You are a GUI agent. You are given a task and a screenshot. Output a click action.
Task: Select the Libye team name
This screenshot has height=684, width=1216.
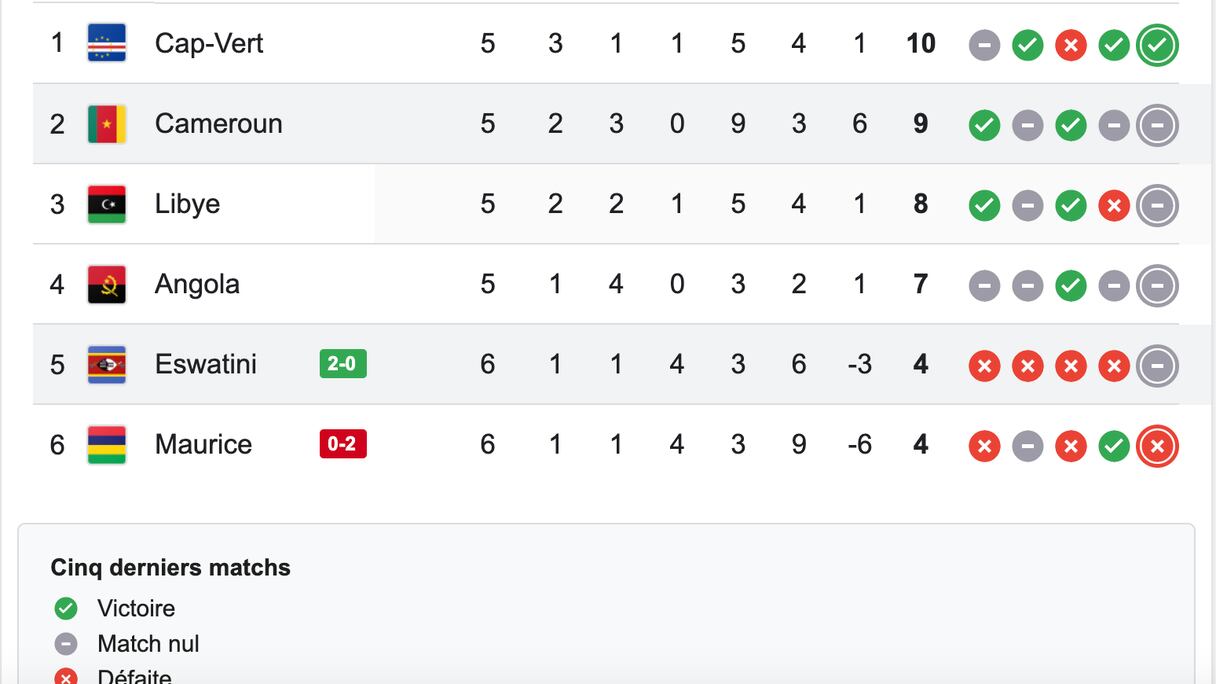coord(187,204)
